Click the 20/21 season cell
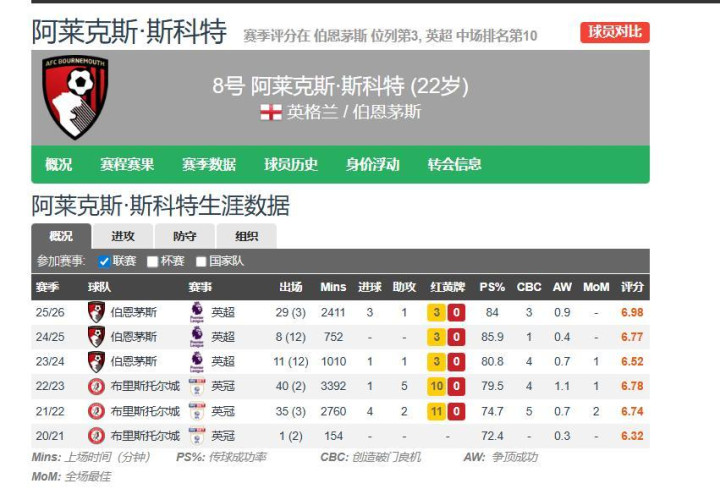This screenshot has width=720, height=500. coord(50,436)
